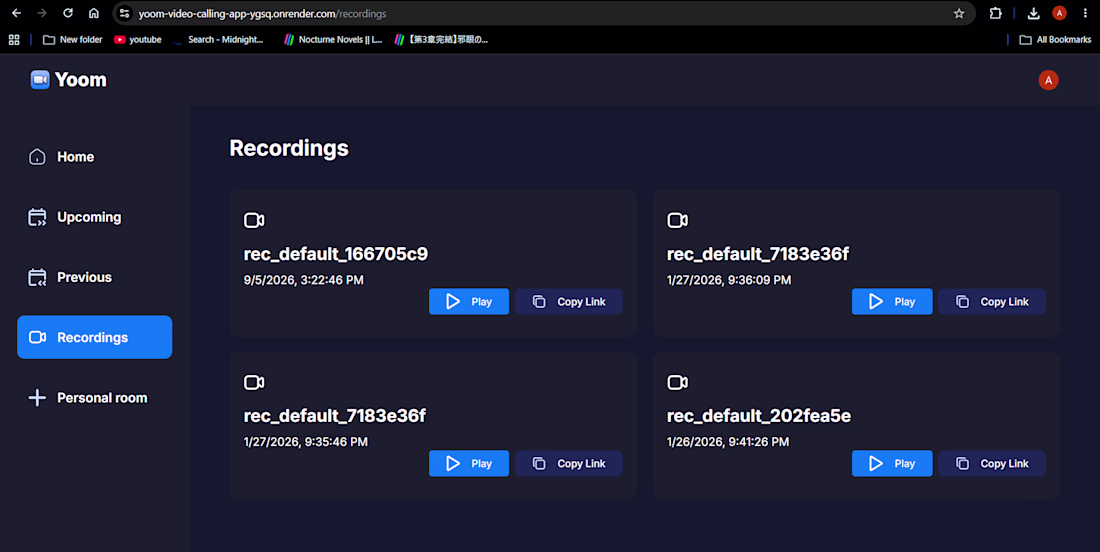Play the recording dated 1/27/2026, 9:36:09 PM
Image resolution: width=1100 pixels, height=552 pixels.
(x=892, y=302)
